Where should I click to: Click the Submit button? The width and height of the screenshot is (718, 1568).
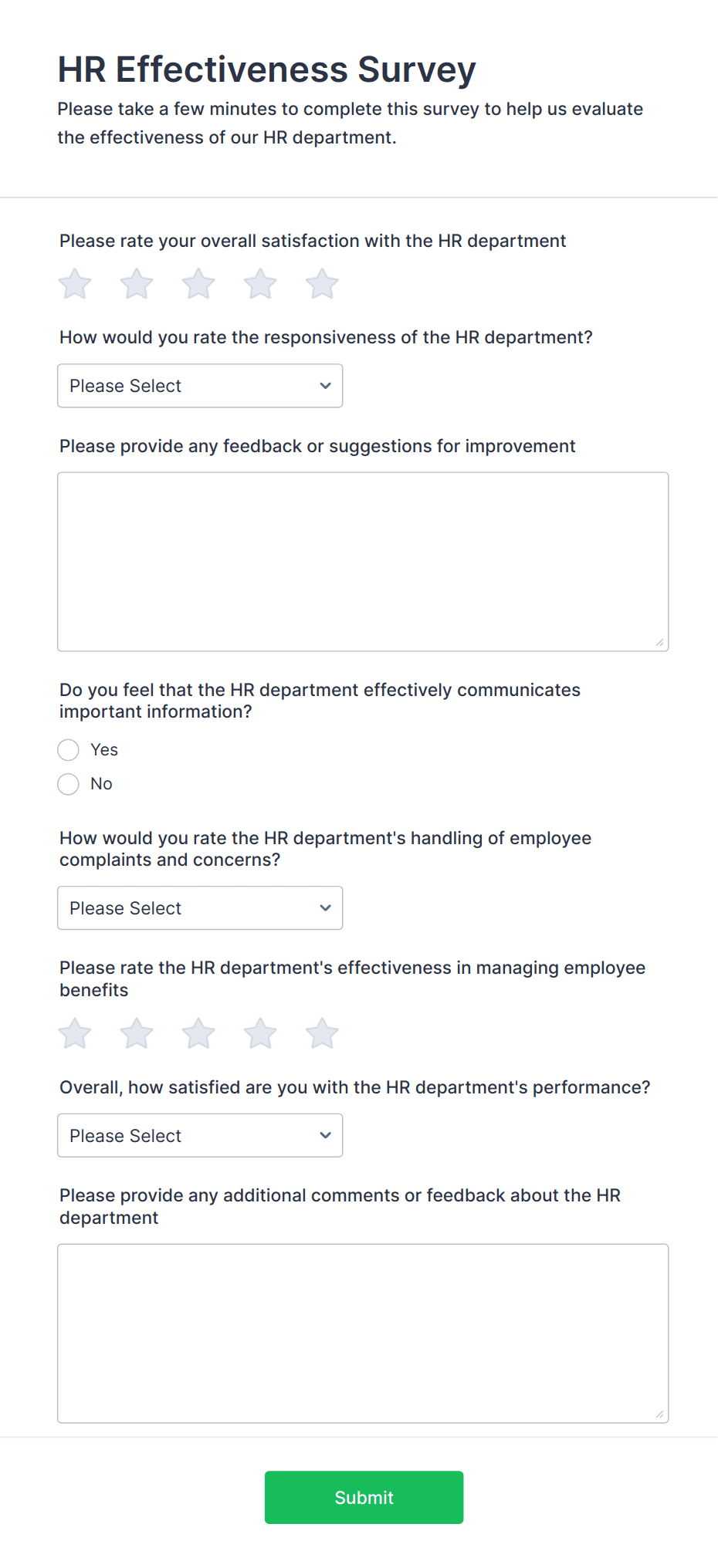(x=364, y=1497)
